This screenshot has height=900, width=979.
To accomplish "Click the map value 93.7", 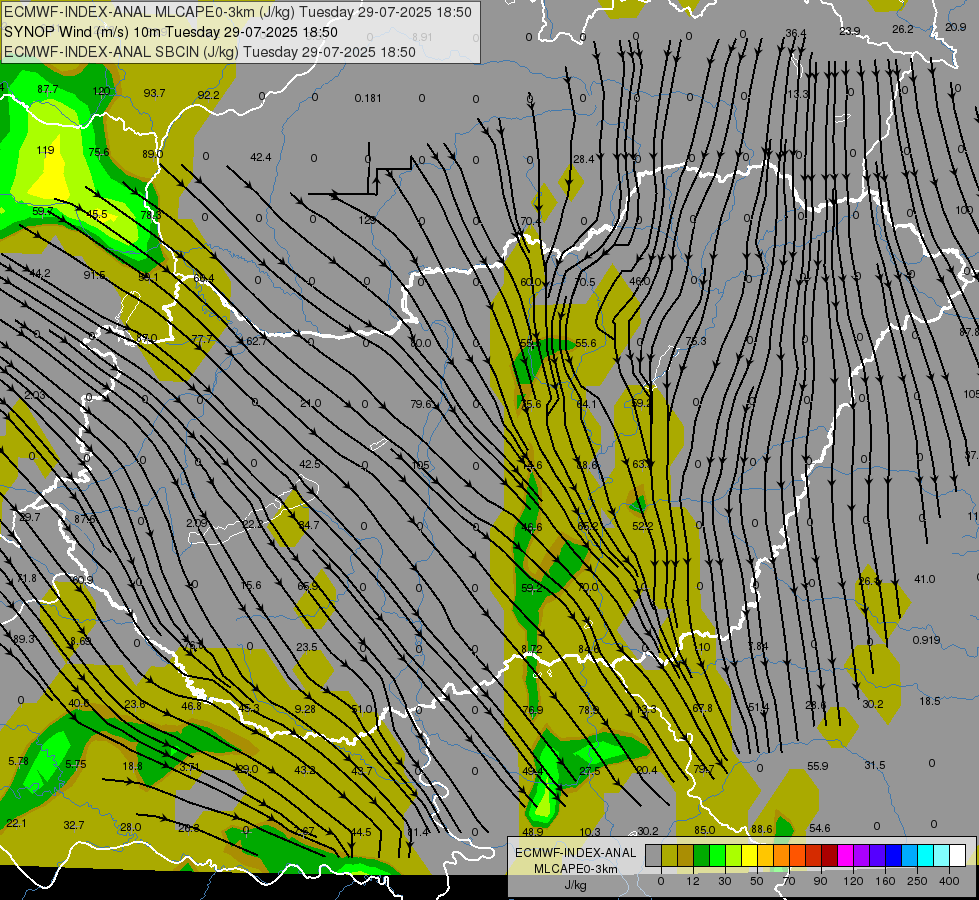I will 154,93.
